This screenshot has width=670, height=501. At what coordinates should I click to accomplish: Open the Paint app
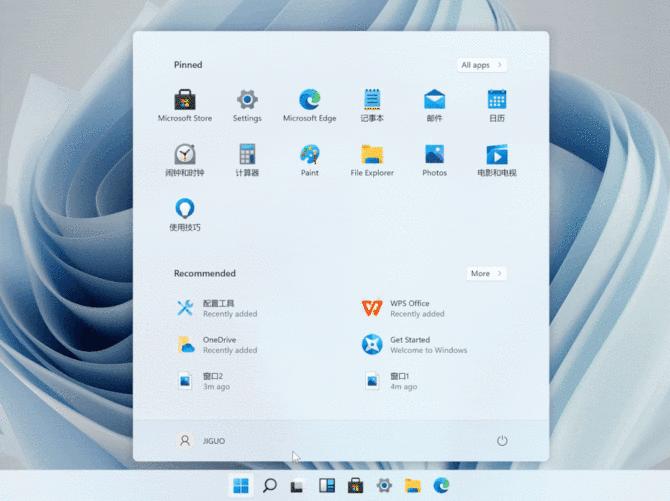(309, 161)
